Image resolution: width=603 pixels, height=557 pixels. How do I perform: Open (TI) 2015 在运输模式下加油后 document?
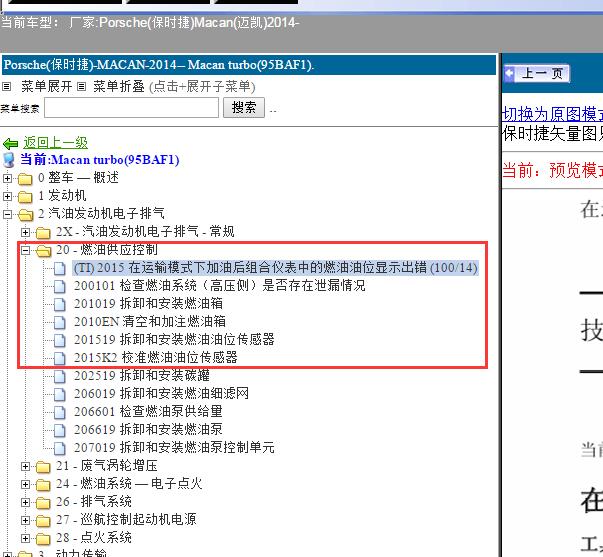[x=275, y=268]
